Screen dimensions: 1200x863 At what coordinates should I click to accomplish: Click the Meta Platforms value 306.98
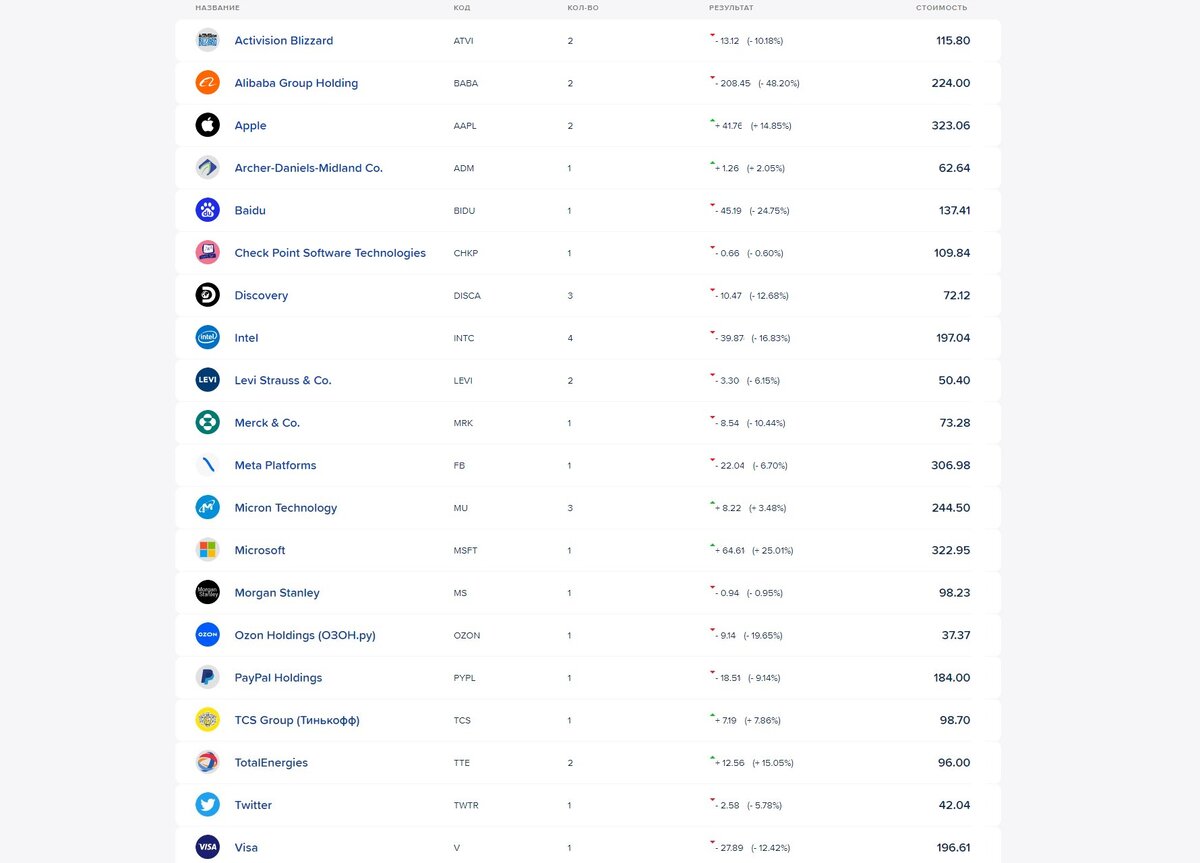(x=950, y=466)
